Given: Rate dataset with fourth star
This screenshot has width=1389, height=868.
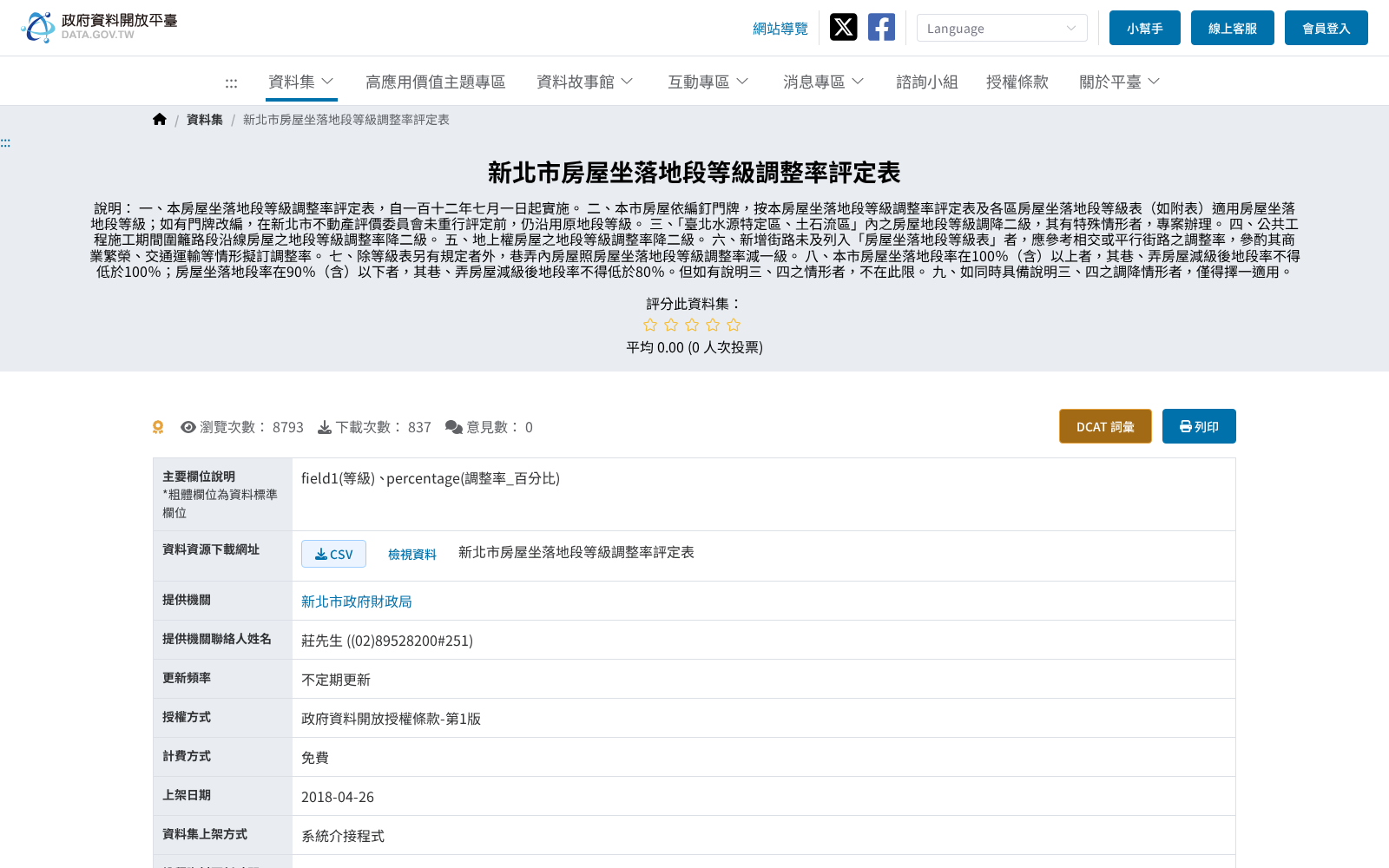Looking at the screenshot, I should pos(713,325).
